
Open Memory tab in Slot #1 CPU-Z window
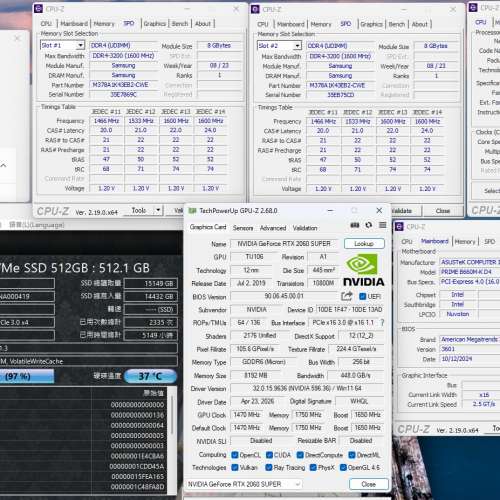(104, 24)
